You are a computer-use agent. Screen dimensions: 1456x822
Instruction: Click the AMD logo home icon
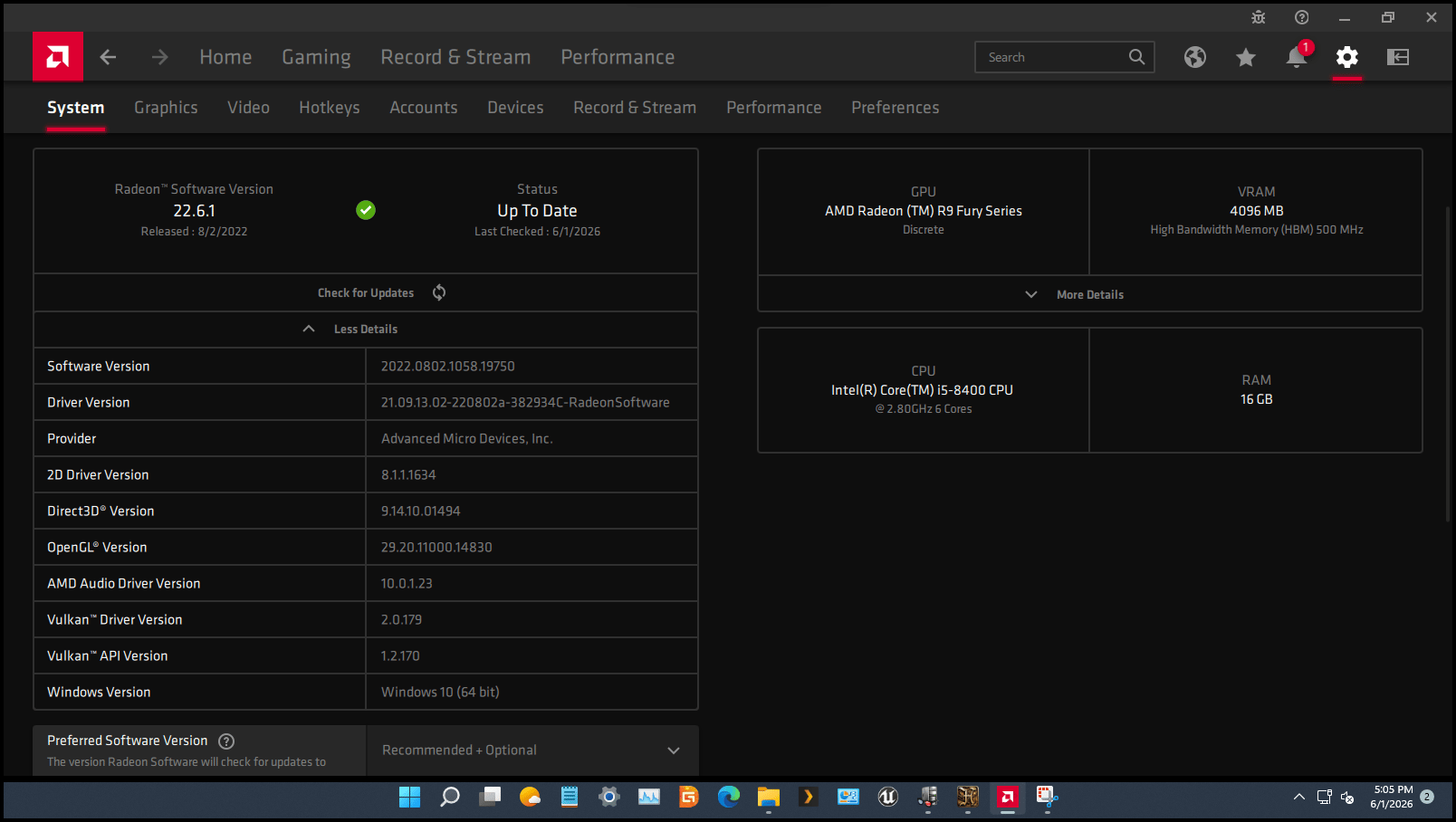coord(58,57)
